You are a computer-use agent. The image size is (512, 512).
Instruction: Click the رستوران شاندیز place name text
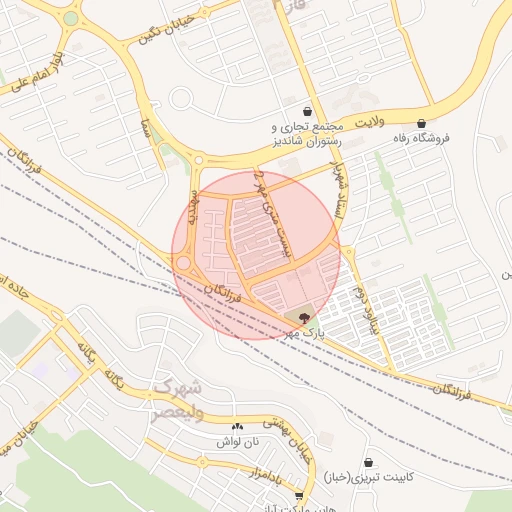307,142
